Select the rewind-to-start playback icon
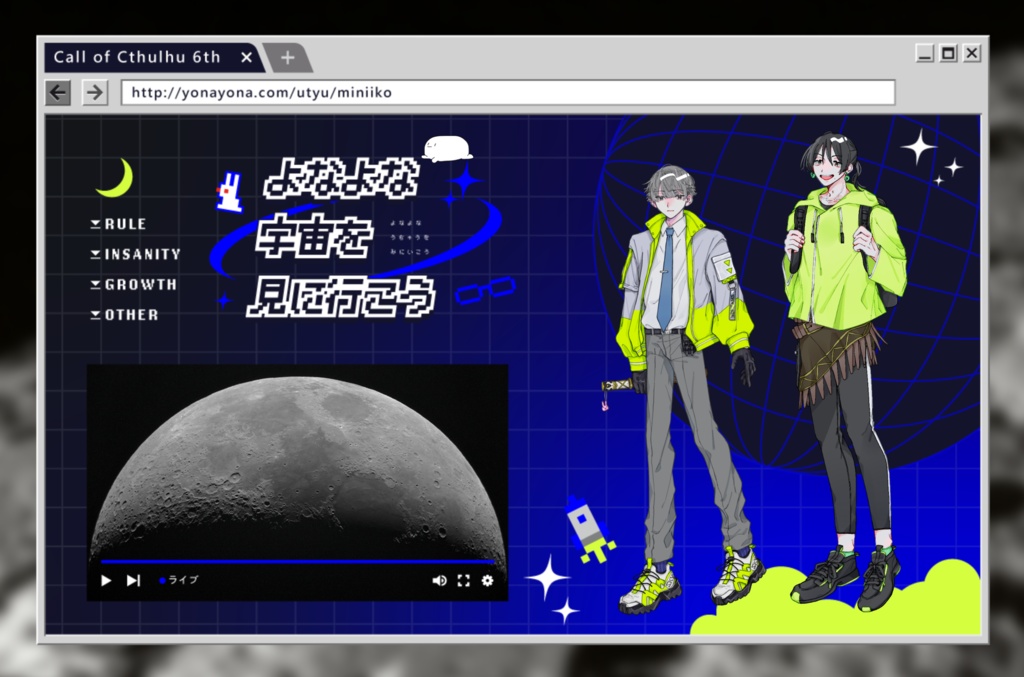The width and height of the screenshot is (1024, 677). pos(133,580)
